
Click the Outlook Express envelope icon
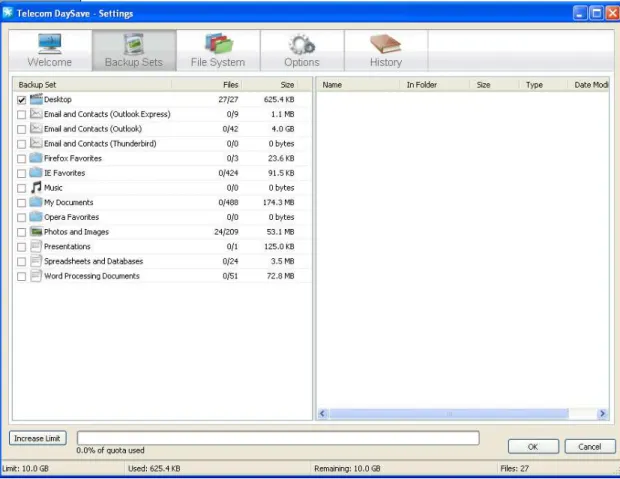pos(36,114)
